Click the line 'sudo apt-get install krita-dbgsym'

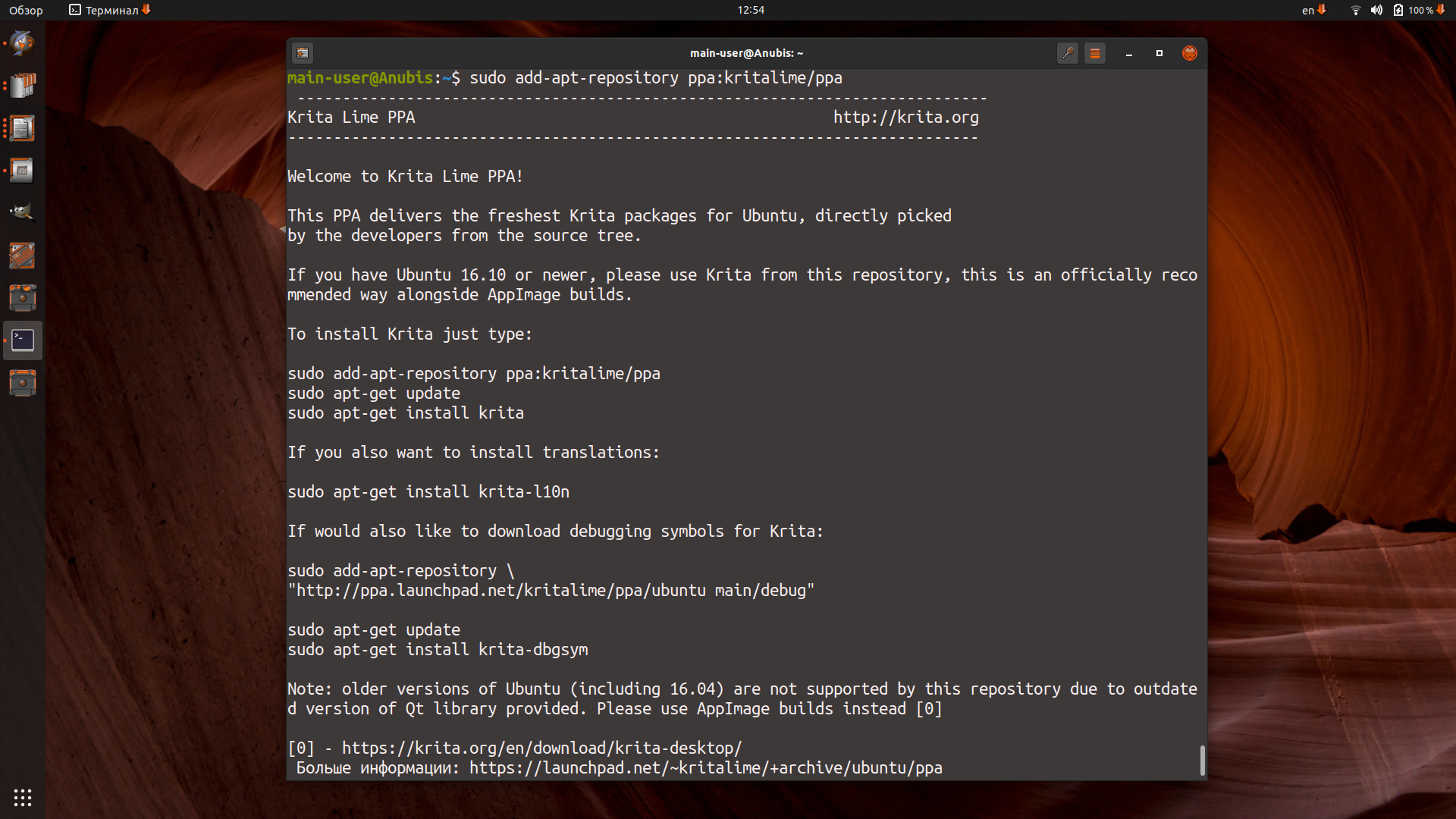[438, 650]
